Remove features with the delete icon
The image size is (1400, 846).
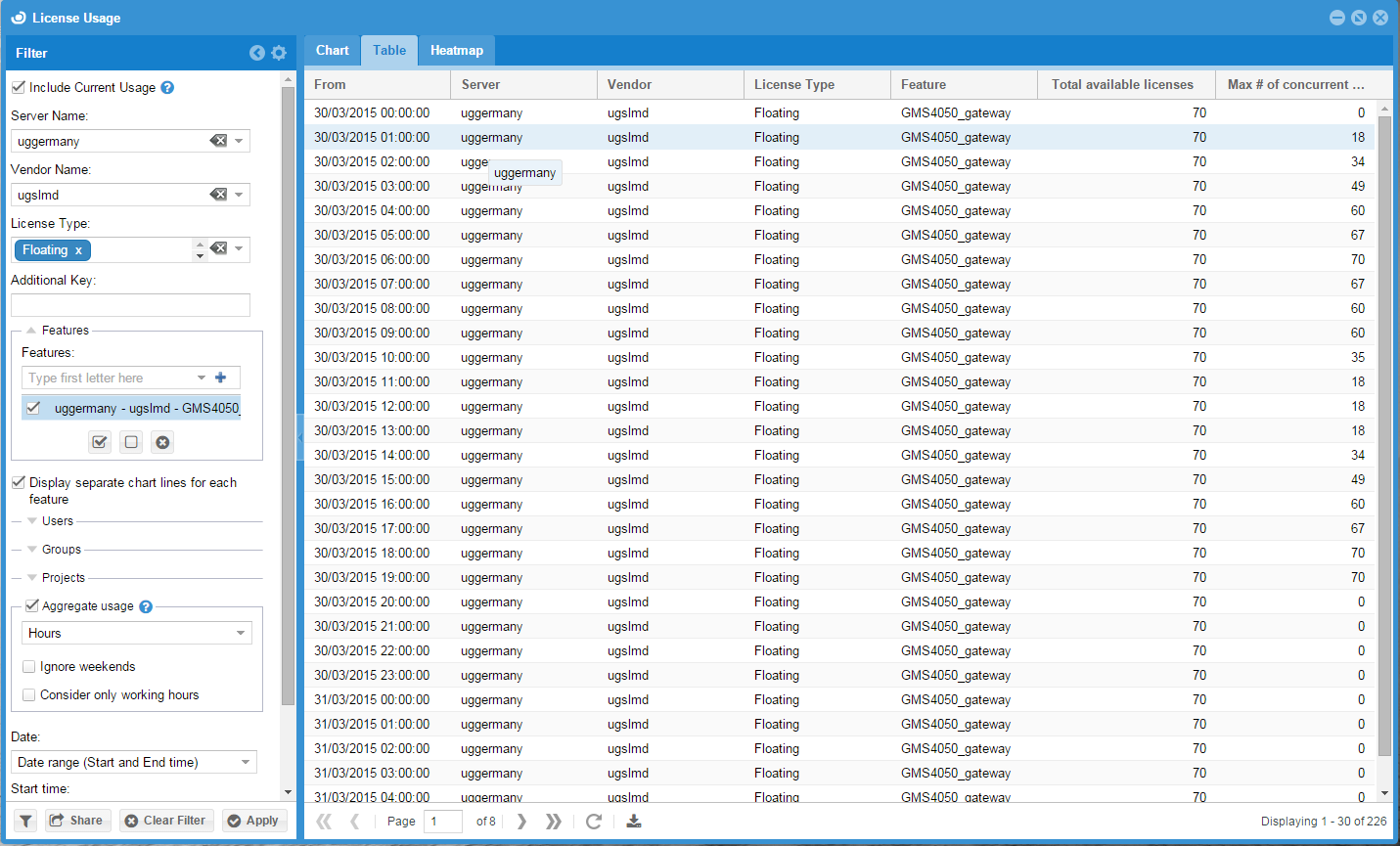point(163,442)
